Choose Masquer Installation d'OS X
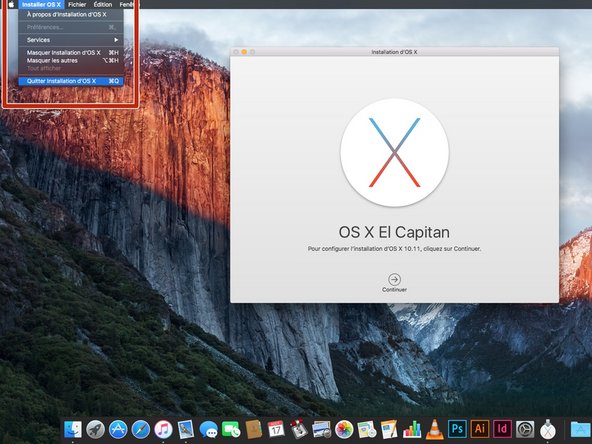The height and width of the screenshot is (444, 592). point(71,52)
